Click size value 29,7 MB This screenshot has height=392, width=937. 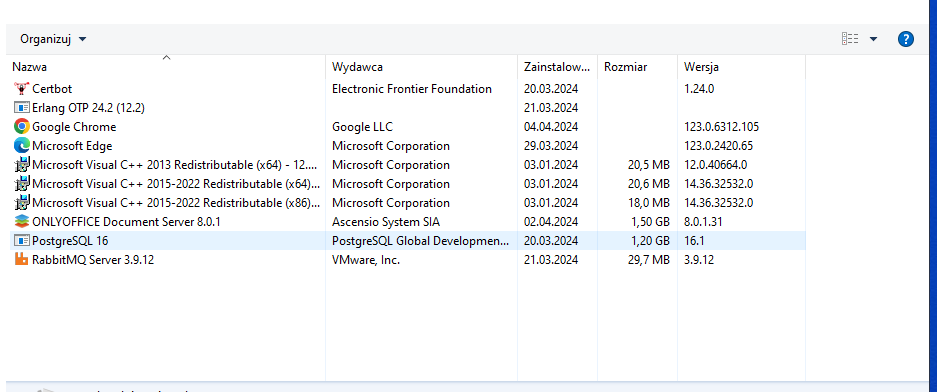tap(649, 260)
